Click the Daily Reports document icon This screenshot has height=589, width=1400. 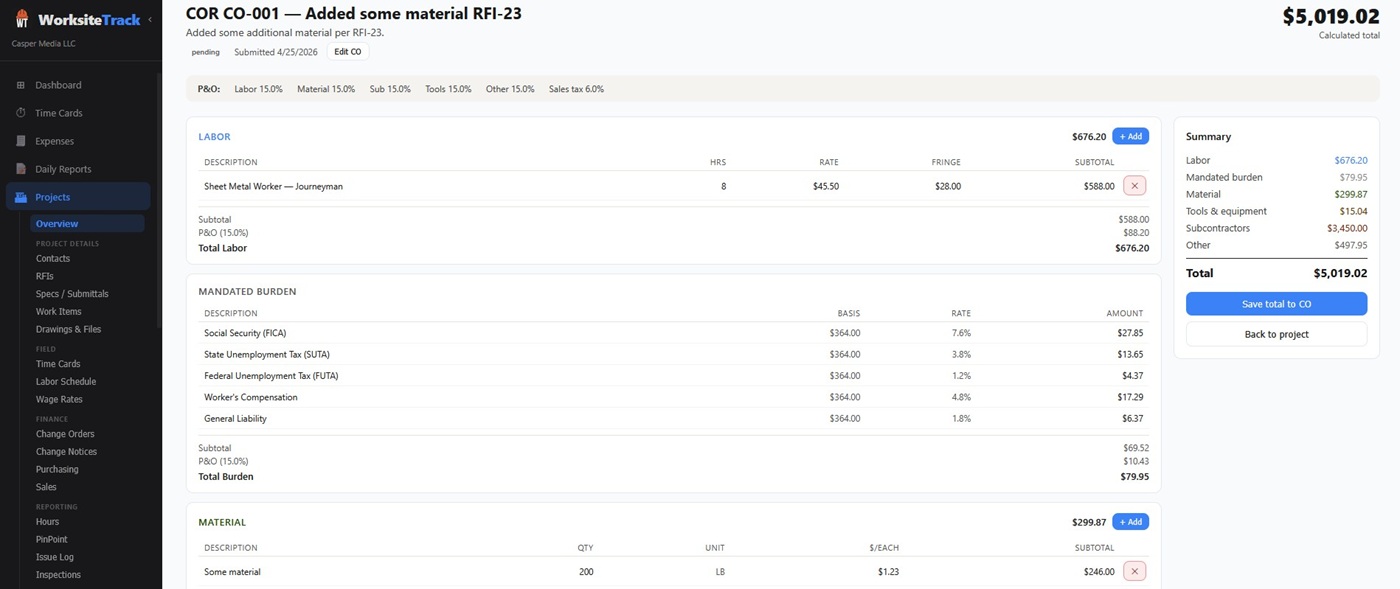pyautogui.click(x=21, y=169)
